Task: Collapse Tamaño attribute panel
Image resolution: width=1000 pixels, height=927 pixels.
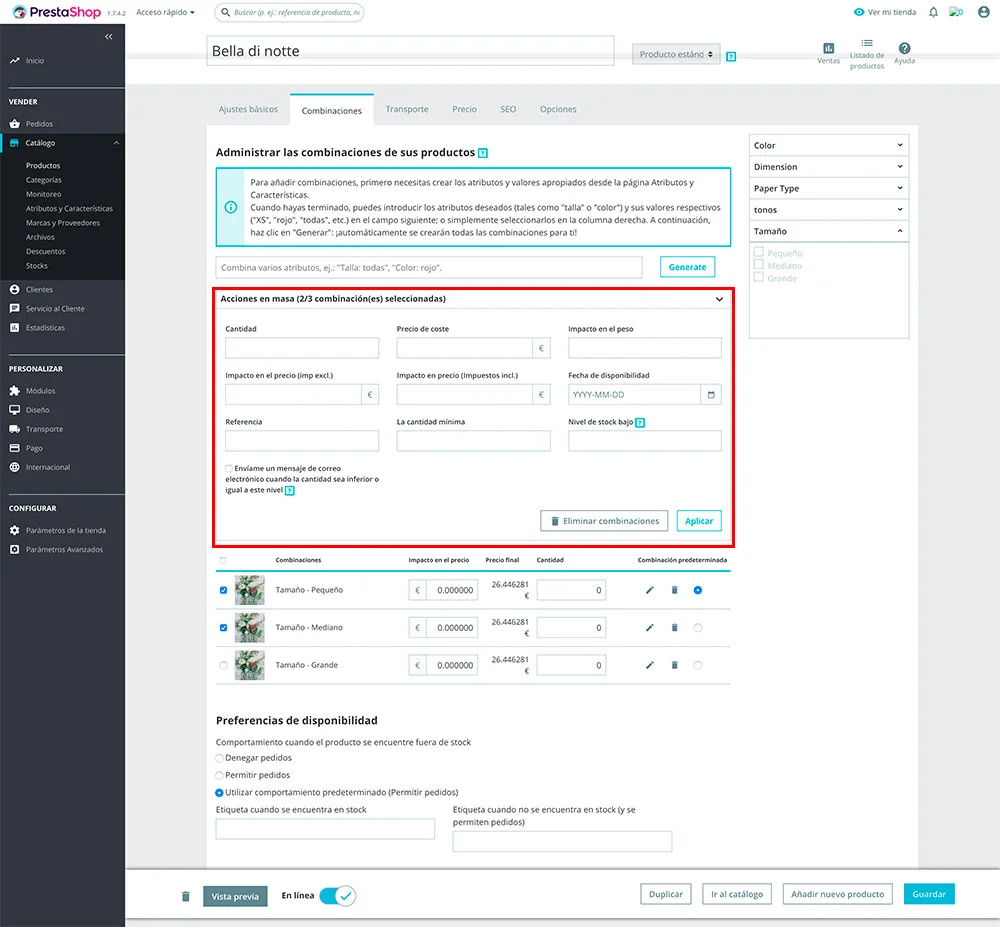Action: pyautogui.click(x=828, y=231)
